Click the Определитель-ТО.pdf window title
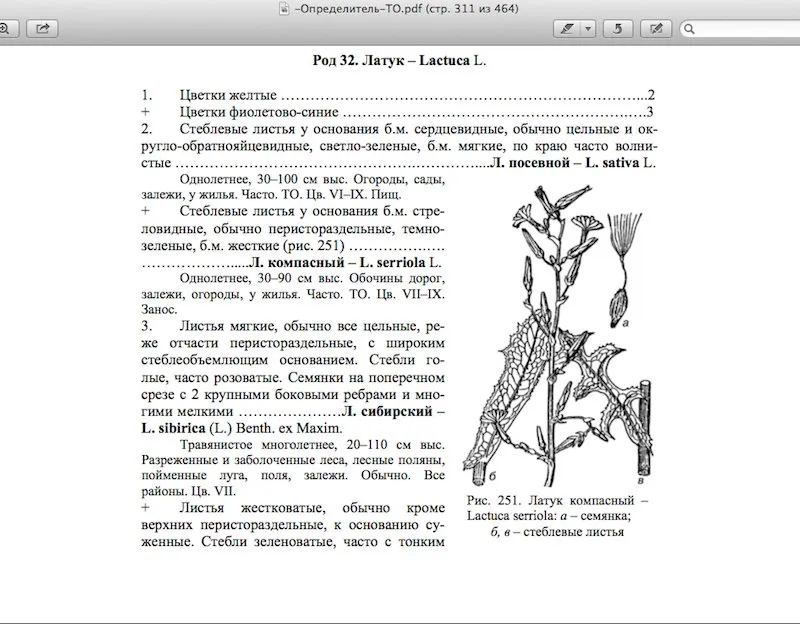 point(406,9)
